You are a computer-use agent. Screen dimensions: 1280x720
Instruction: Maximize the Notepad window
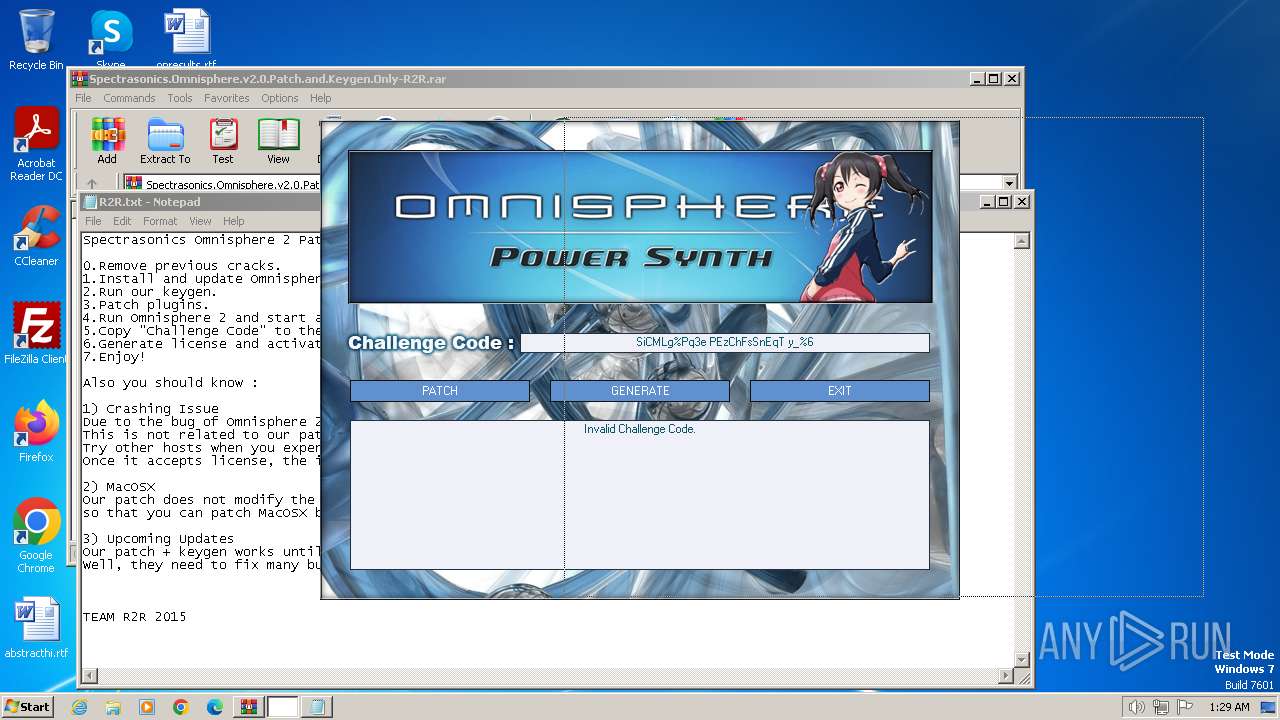click(1004, 202)
